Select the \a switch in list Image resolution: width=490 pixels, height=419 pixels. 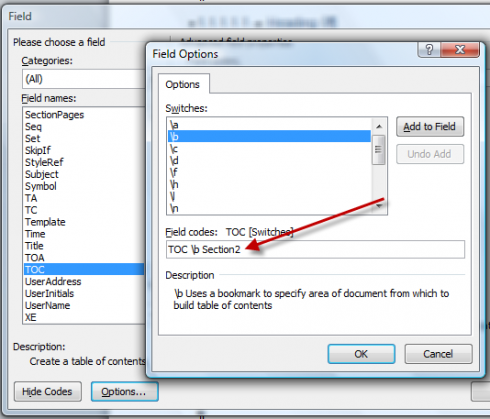[269, 125]
